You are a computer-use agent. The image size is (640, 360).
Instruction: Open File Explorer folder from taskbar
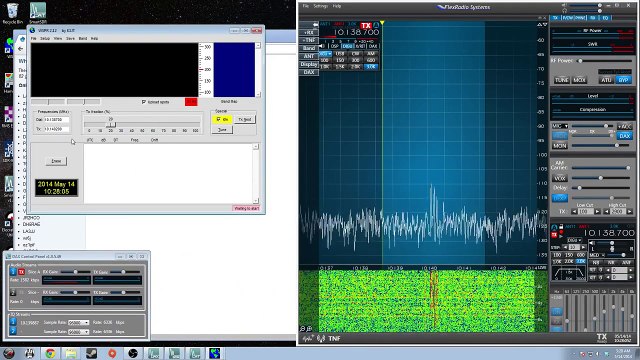[x=71, y=353]
